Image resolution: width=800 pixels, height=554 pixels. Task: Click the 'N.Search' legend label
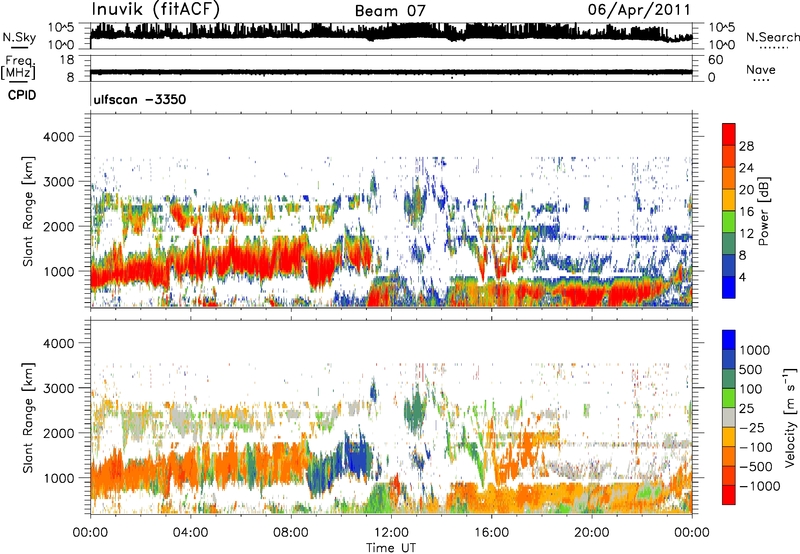(772, 37)
